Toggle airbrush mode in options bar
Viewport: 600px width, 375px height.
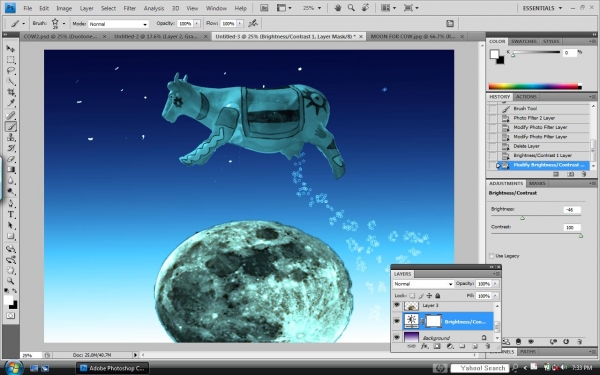[253, 24]
